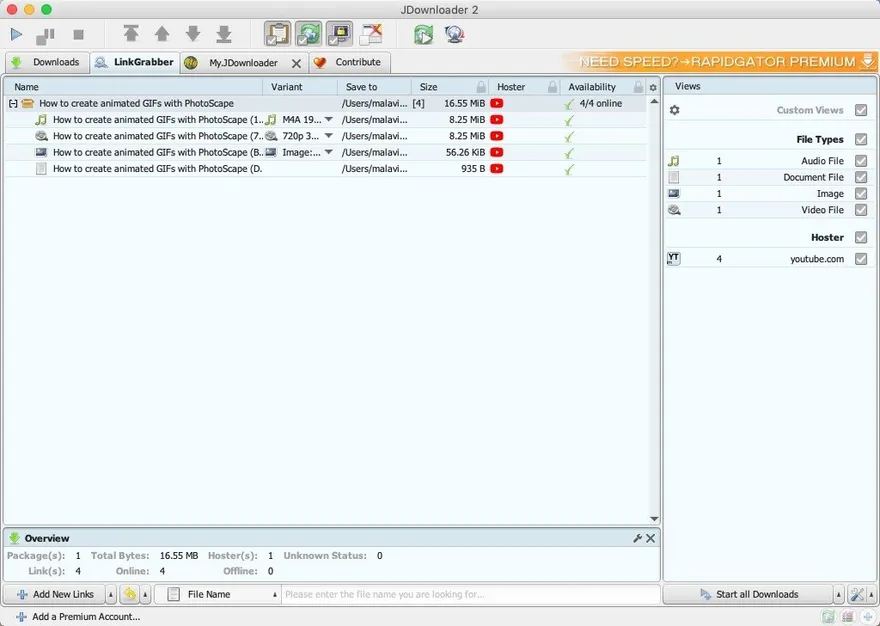Open table column settings gear icon

(x=653, y=88)
